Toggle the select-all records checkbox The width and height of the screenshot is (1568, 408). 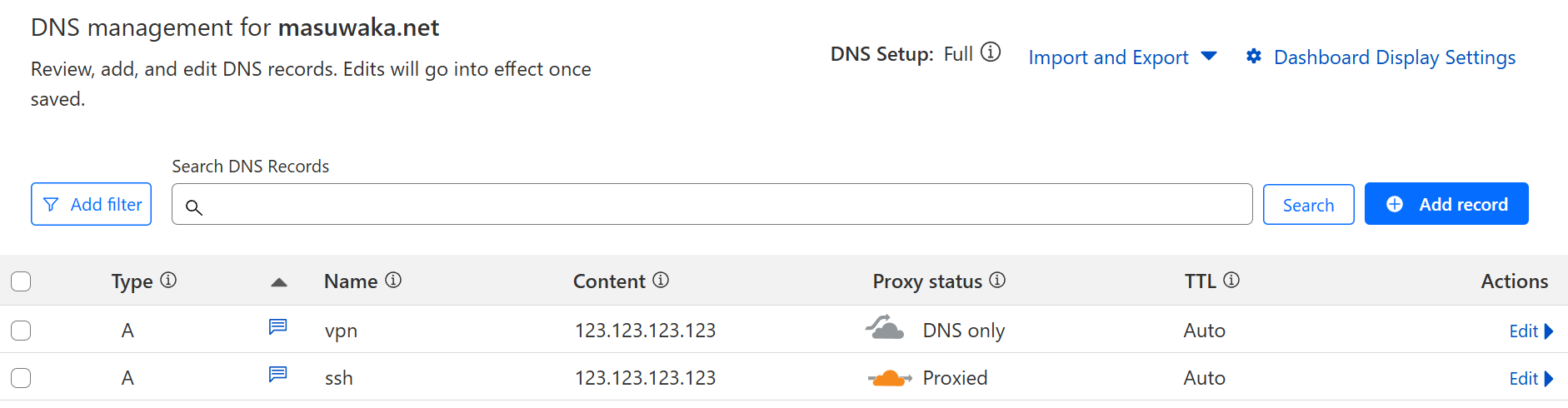[21, 281]
